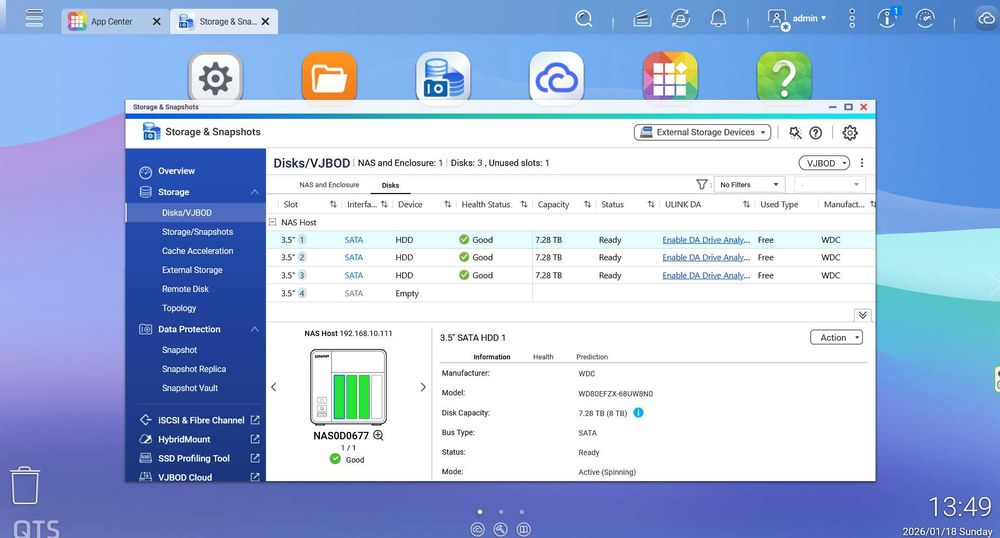Select the slot 4 Empty disk row
The image size is (1000, 538).
571,293
